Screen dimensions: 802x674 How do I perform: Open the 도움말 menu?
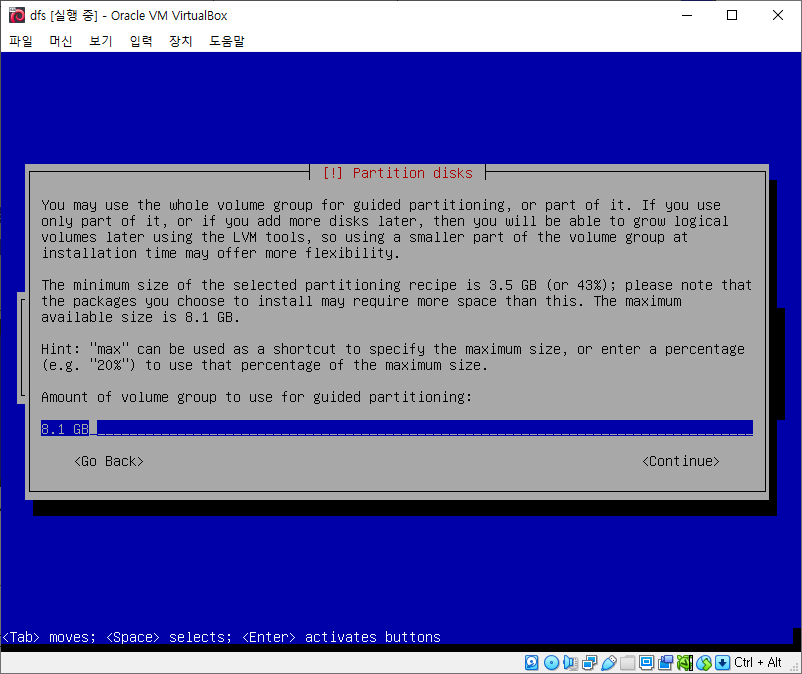[x=227, y=41]
